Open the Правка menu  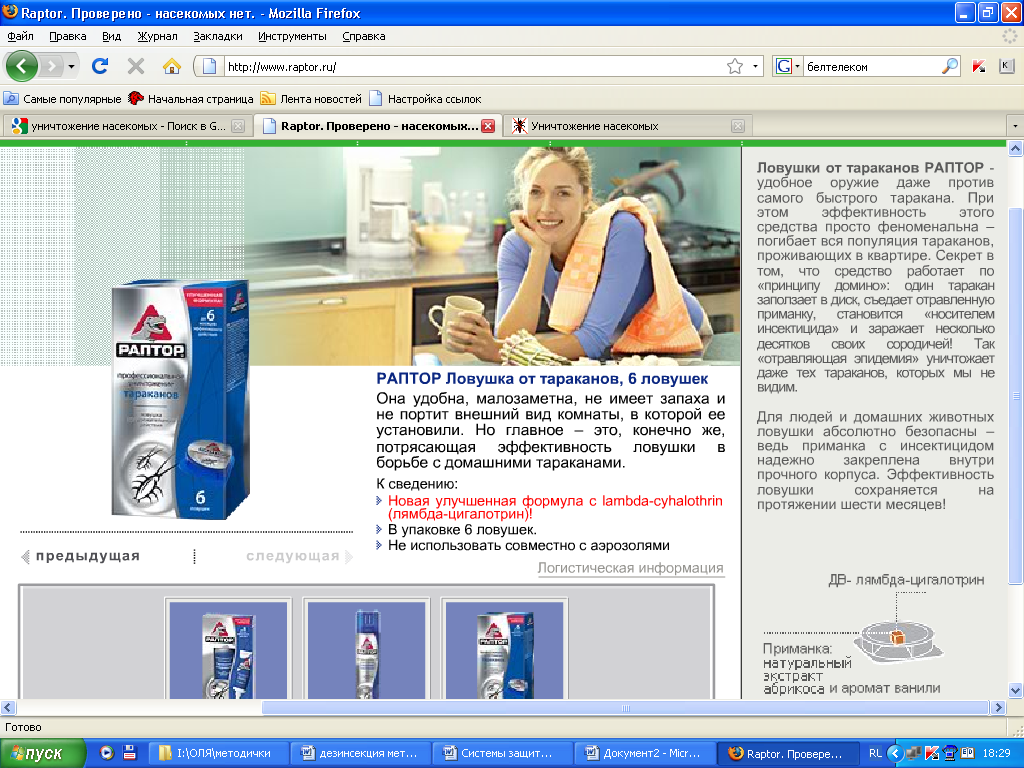[x=67, y=37]
